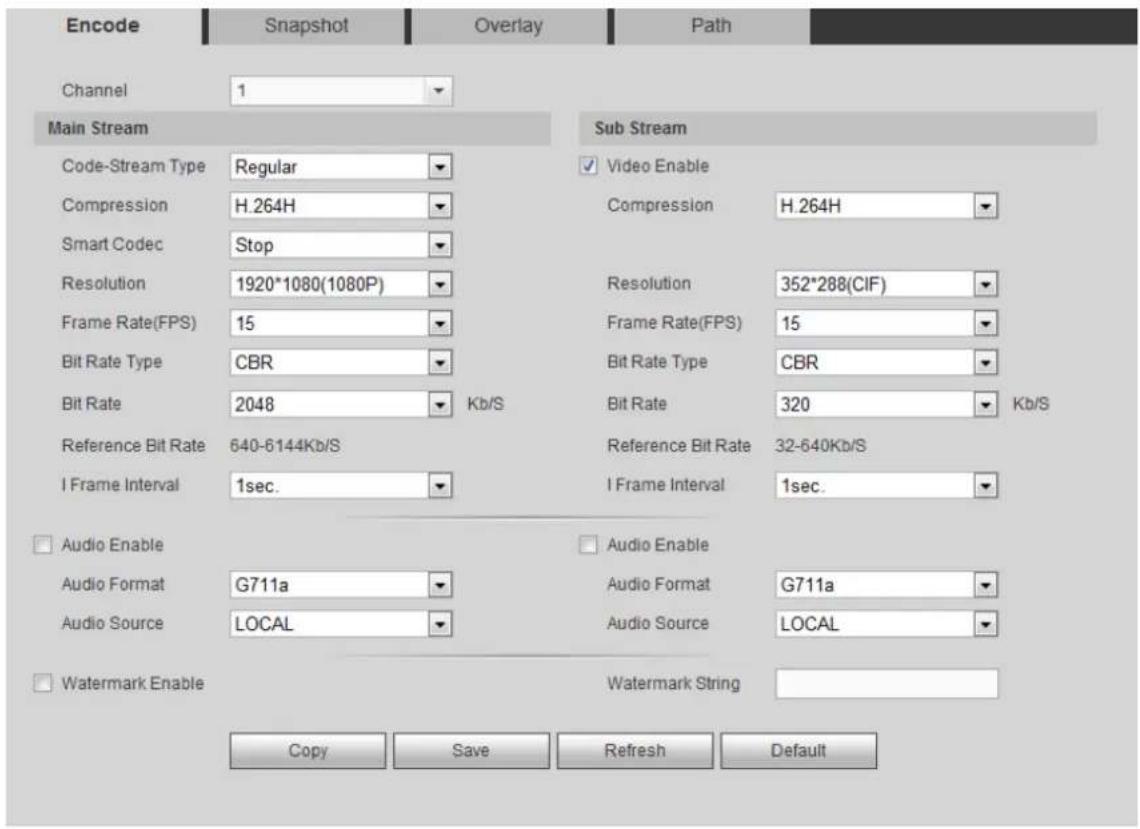Enable Sub Stream Audio Enable checkbox
This screenshot has height=829, width=1140.
click(588, 545)
